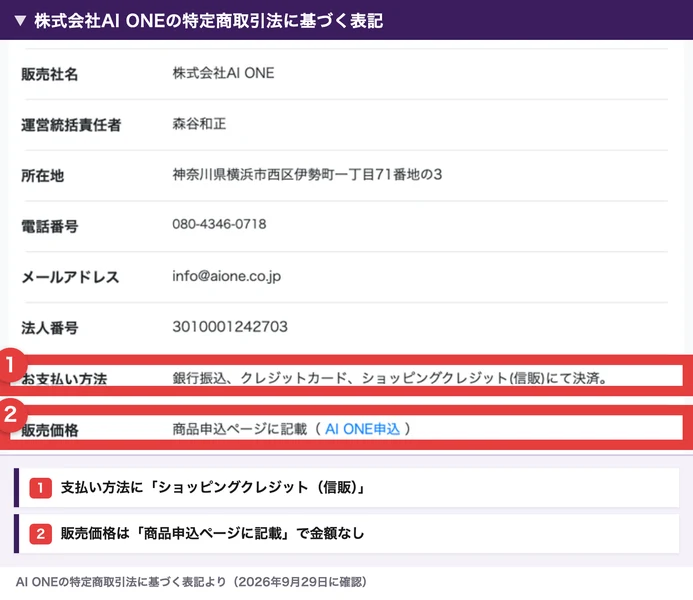693x600 pixels.
Task: Select text 商品申込ページに記載
Action: [x=240, y=429]
